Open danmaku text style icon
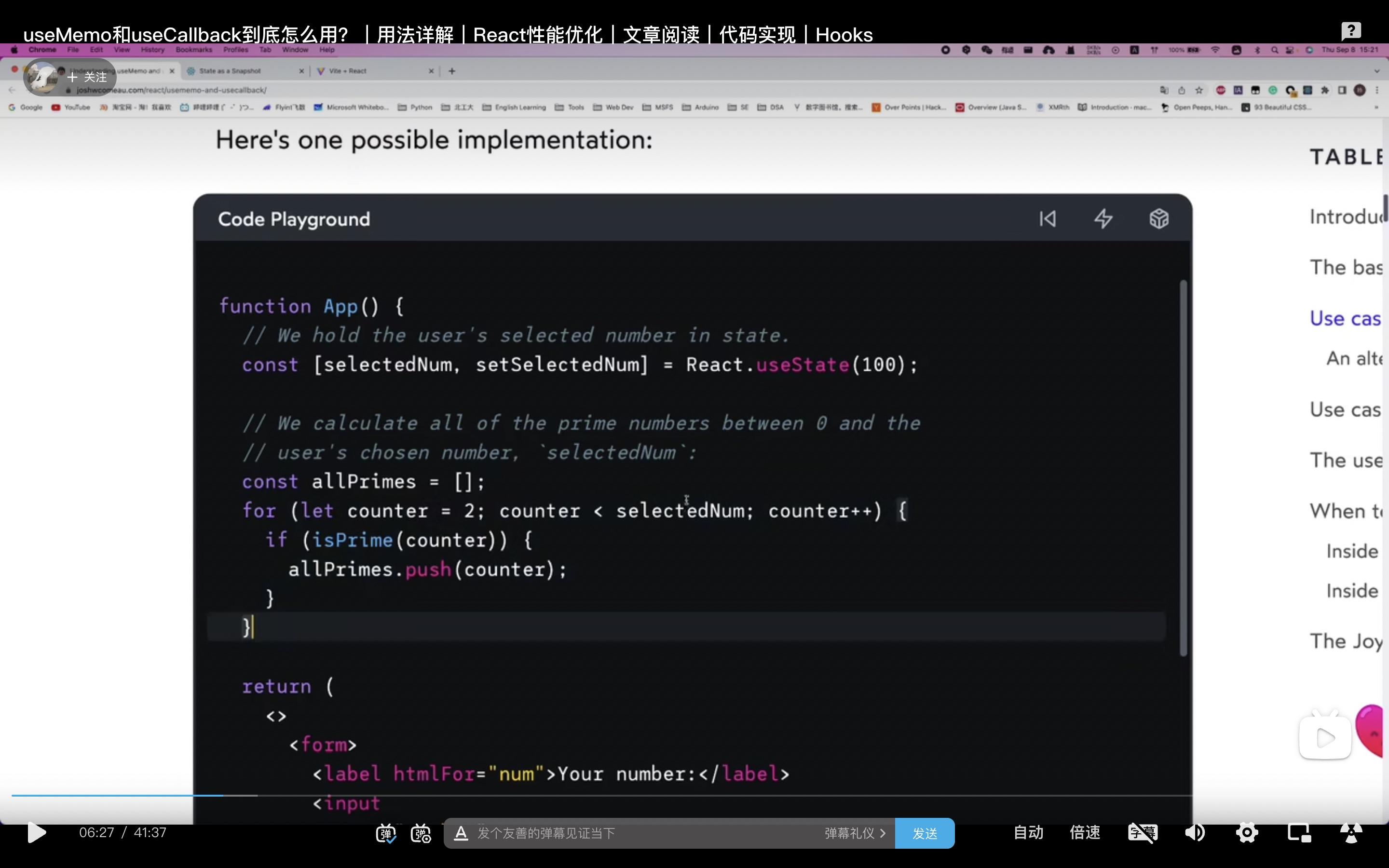 [x=461, y=833]
